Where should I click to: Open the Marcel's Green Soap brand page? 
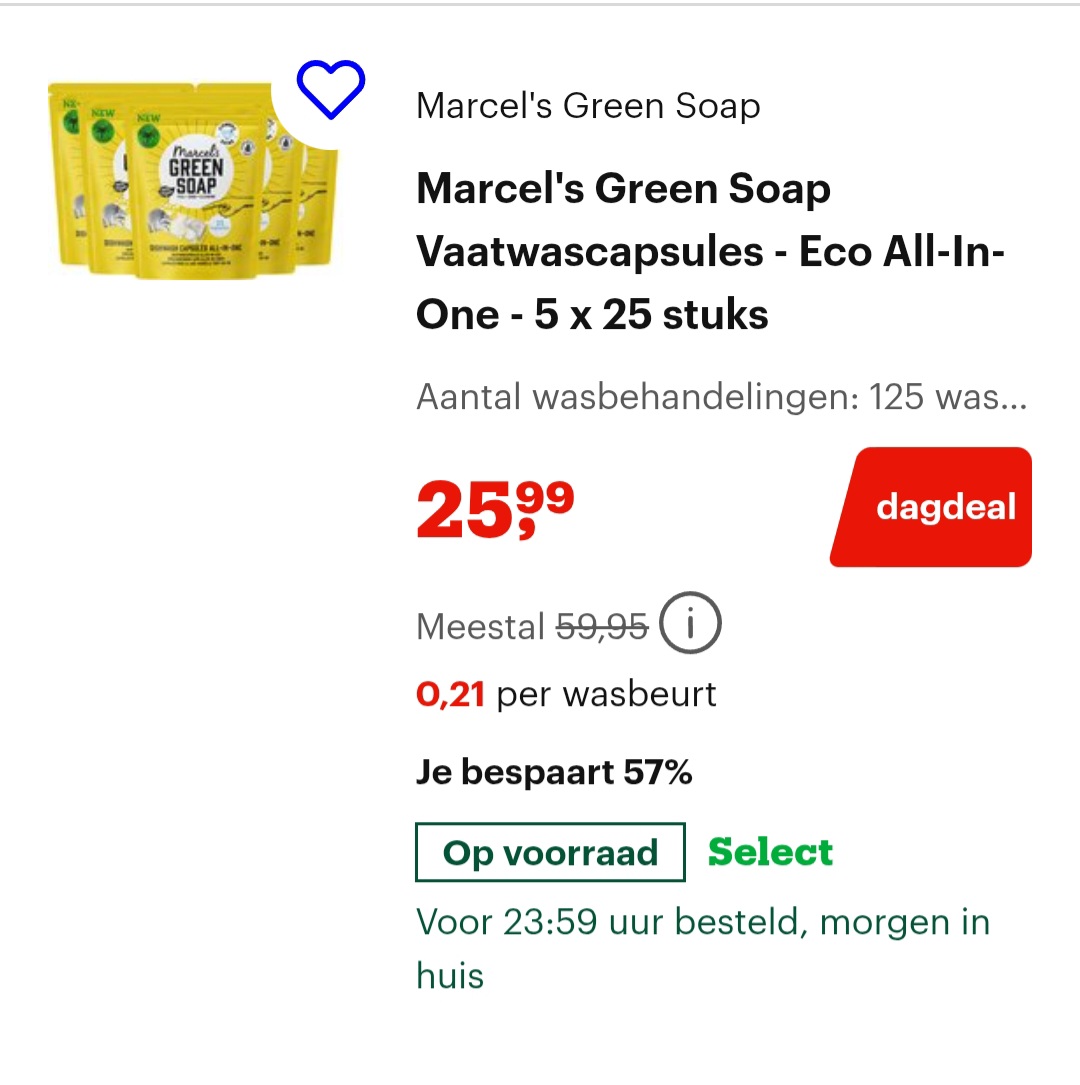click(x=587, y=105)
